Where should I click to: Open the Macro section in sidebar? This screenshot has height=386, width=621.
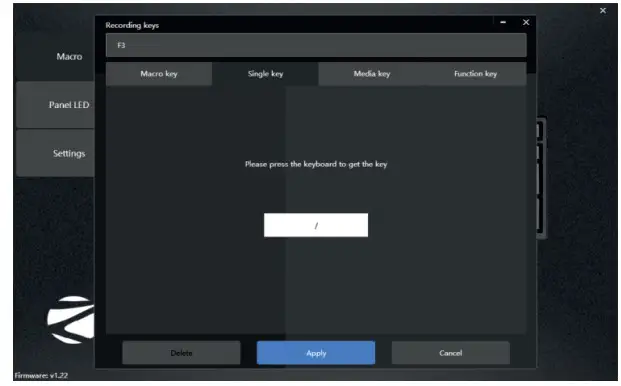56,56
